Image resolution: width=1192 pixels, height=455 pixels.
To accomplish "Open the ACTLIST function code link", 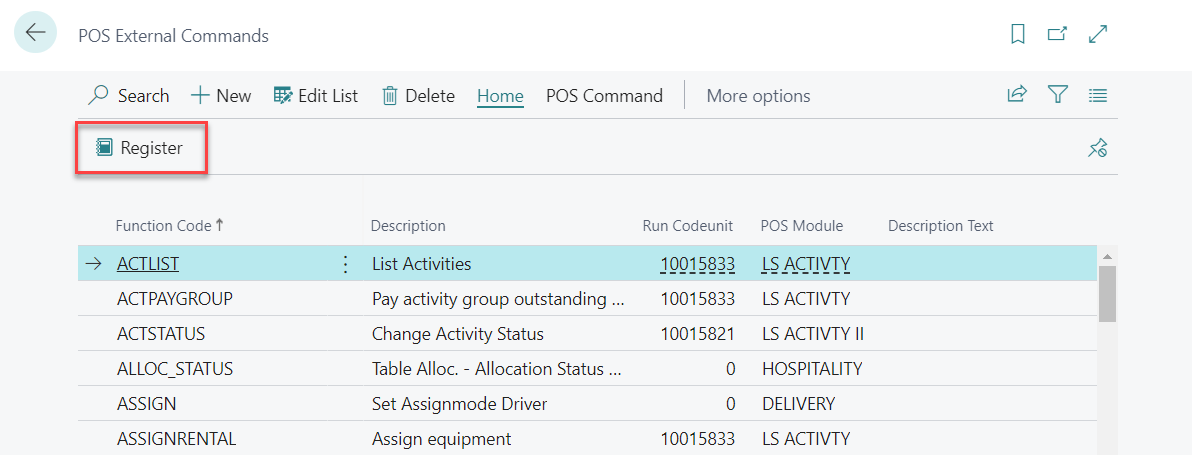I will point(148,264).
